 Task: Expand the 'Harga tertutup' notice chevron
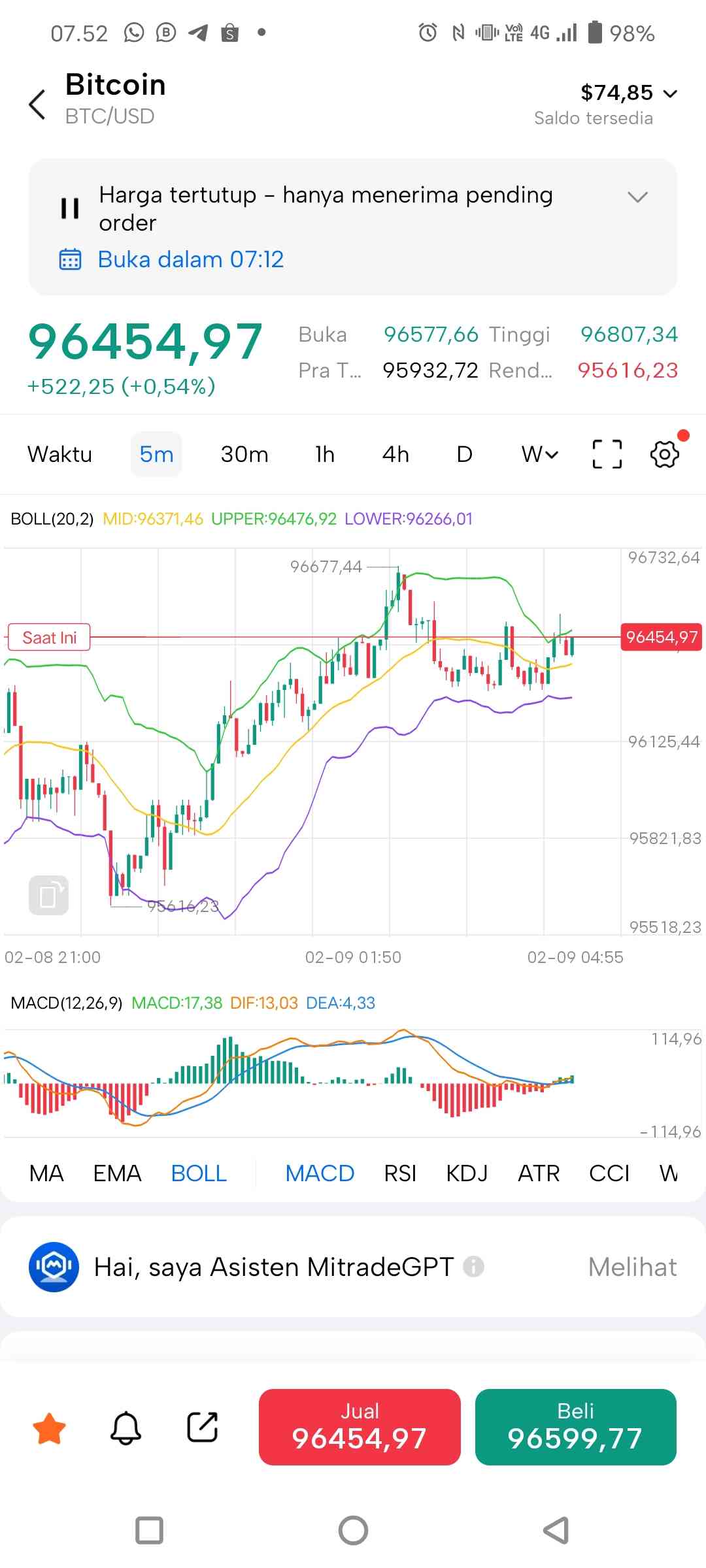pos(637,197)
